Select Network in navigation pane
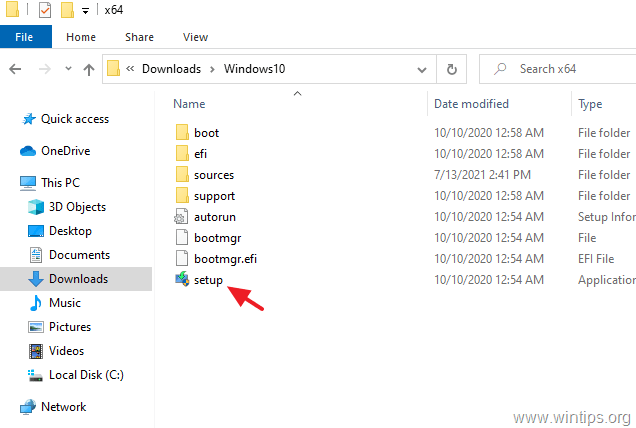 coord(63,406)
